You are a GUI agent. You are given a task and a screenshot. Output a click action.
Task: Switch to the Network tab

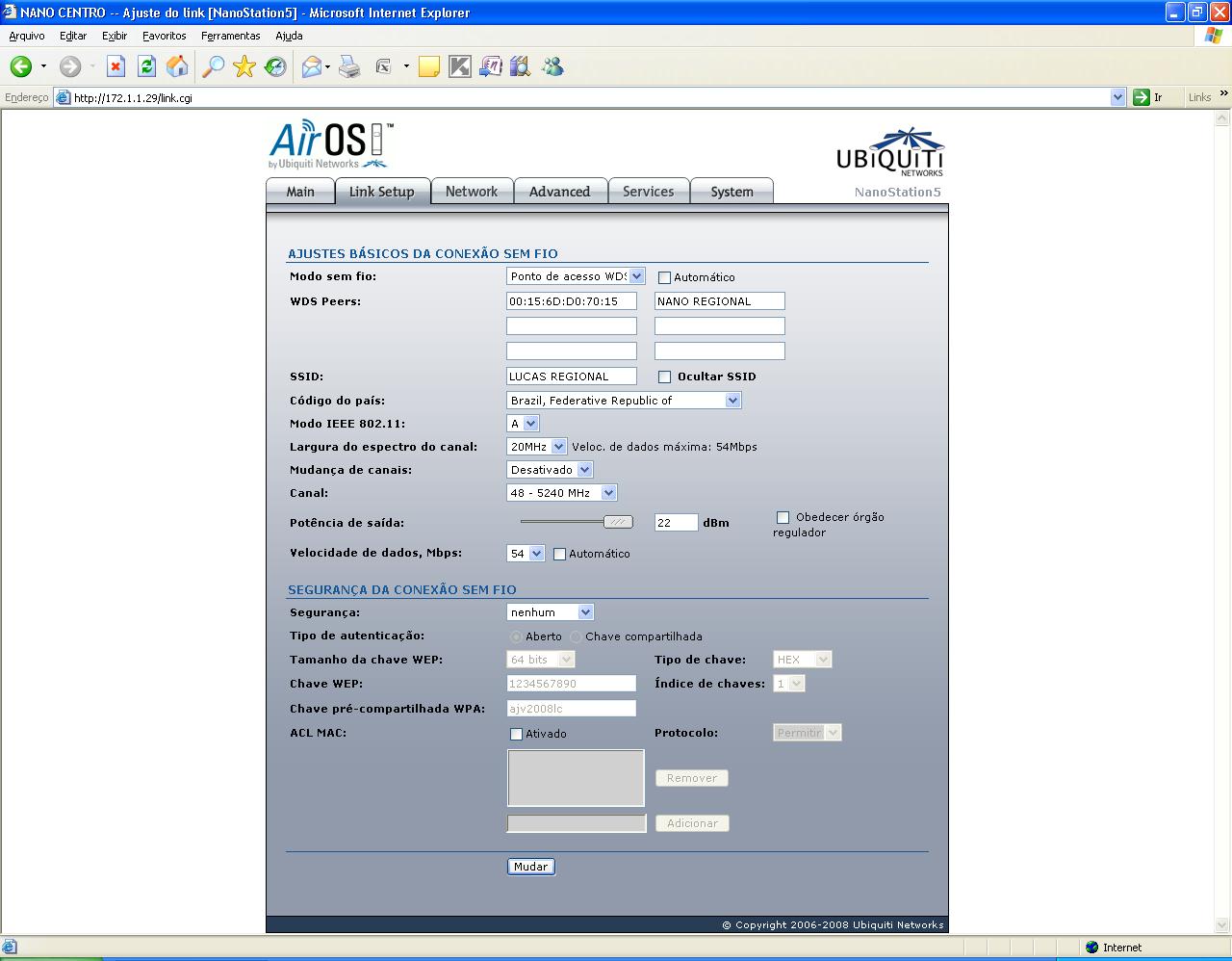pos(472,192)
